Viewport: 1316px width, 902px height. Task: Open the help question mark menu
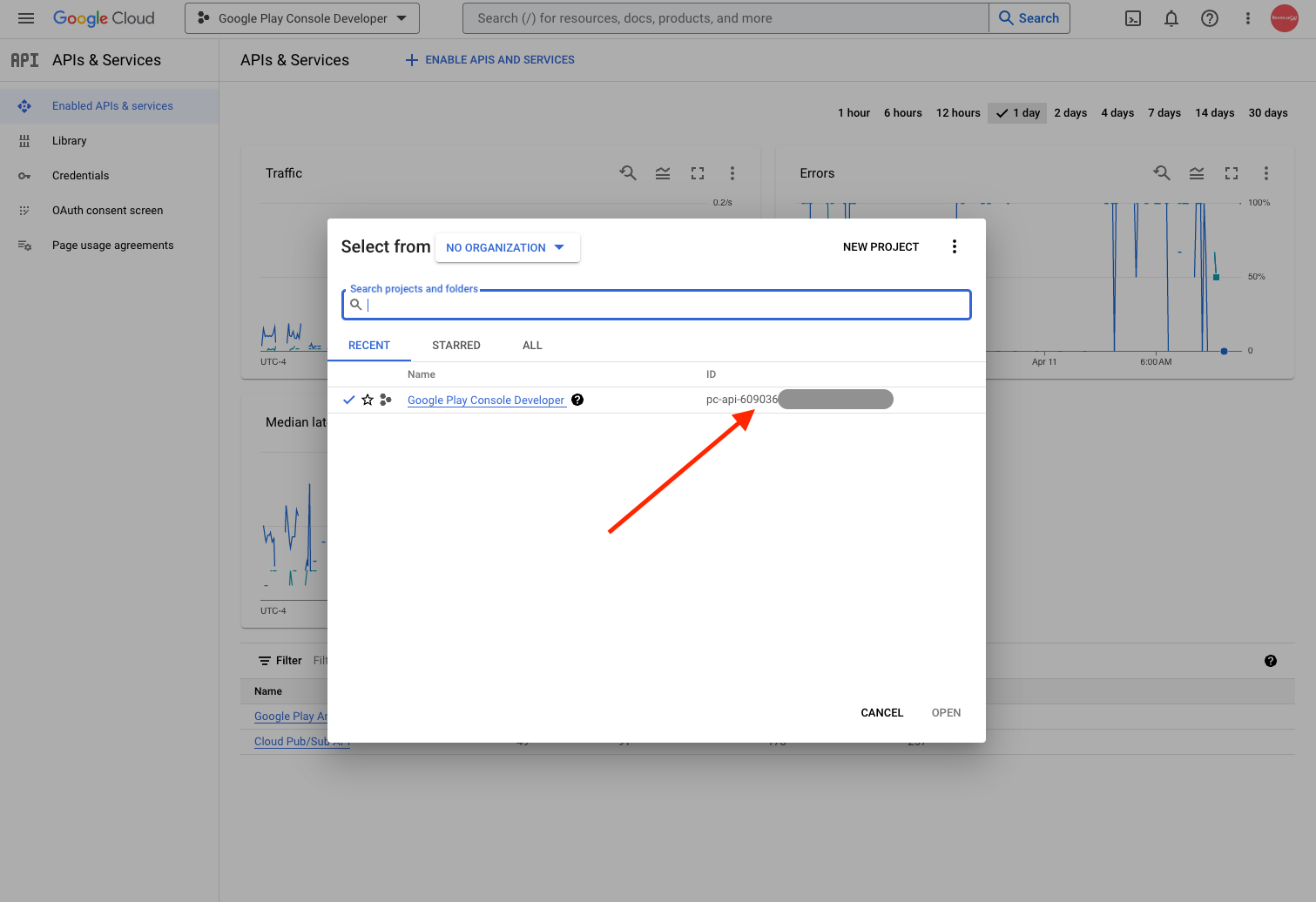click(x=1210, y=18)
